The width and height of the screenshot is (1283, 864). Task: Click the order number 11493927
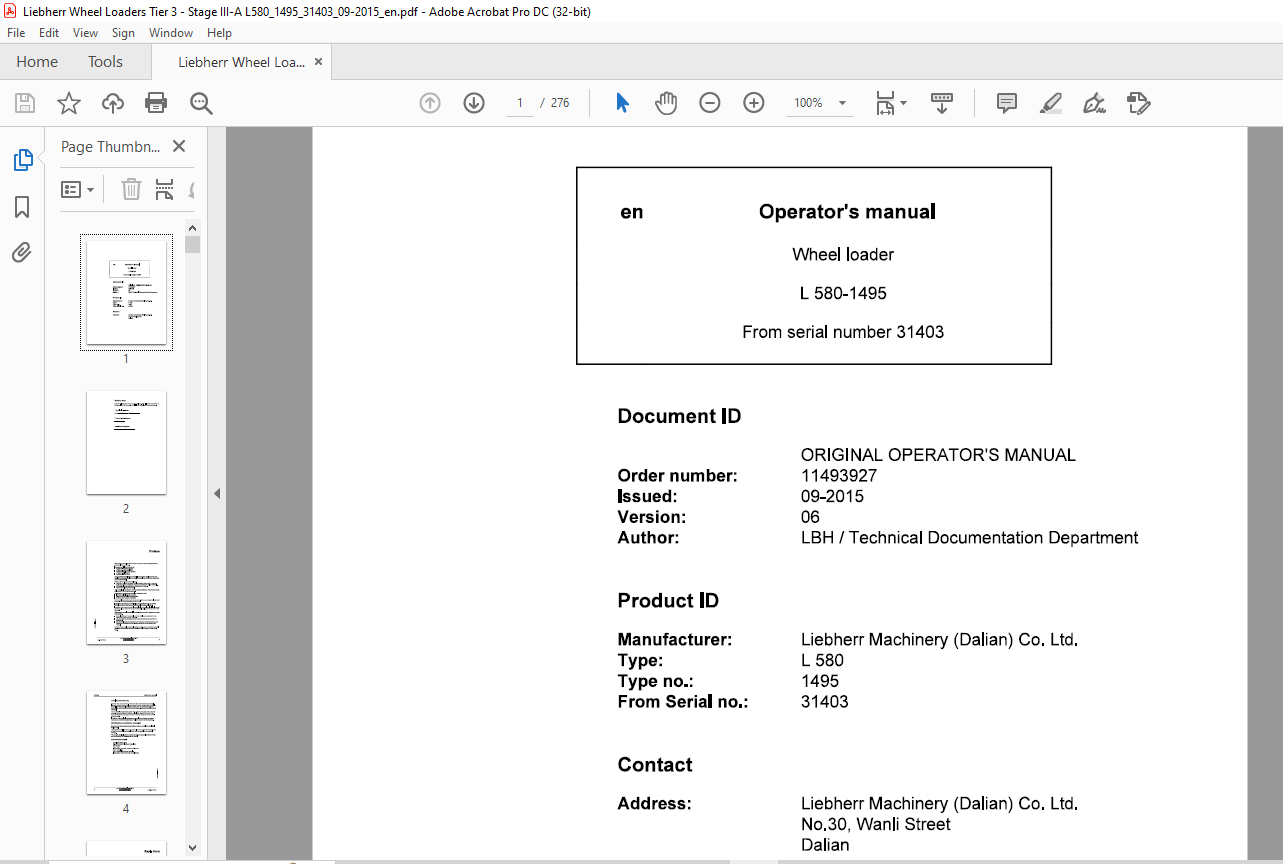pos(839,476)
